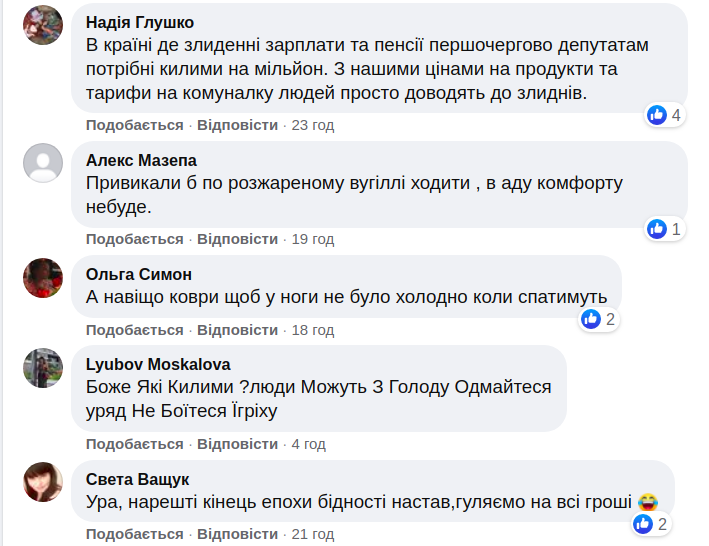Click Відповісти under Света Ващук's comment

[x=237, y=535]
